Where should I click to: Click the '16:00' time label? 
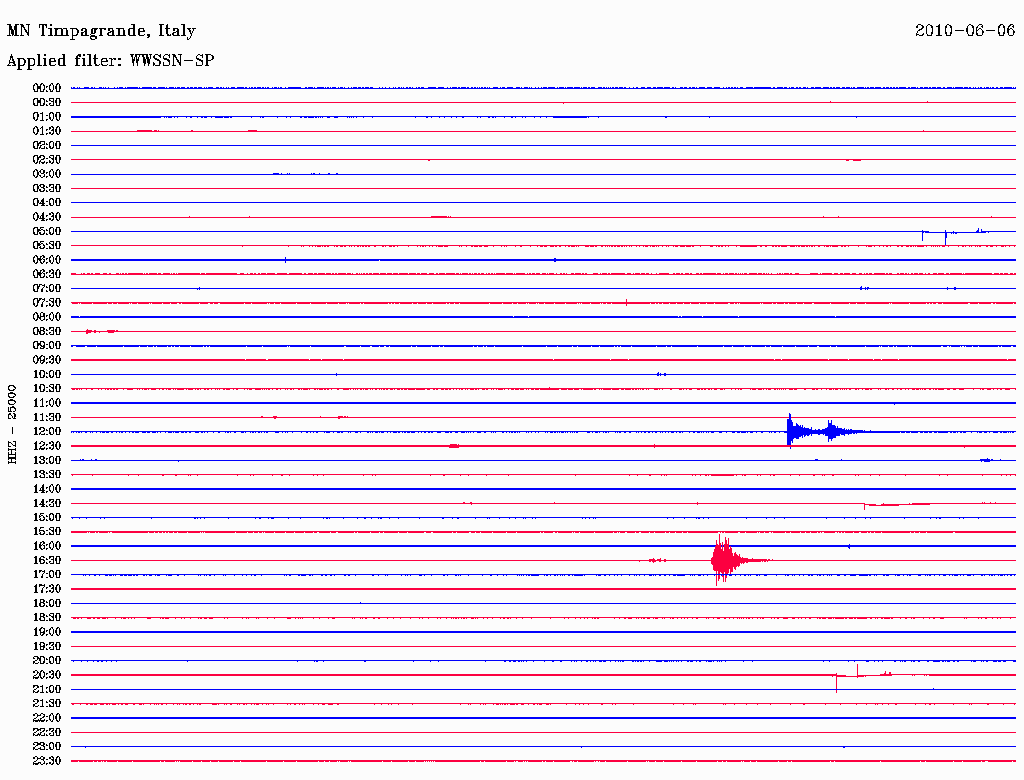click(47, 546)
